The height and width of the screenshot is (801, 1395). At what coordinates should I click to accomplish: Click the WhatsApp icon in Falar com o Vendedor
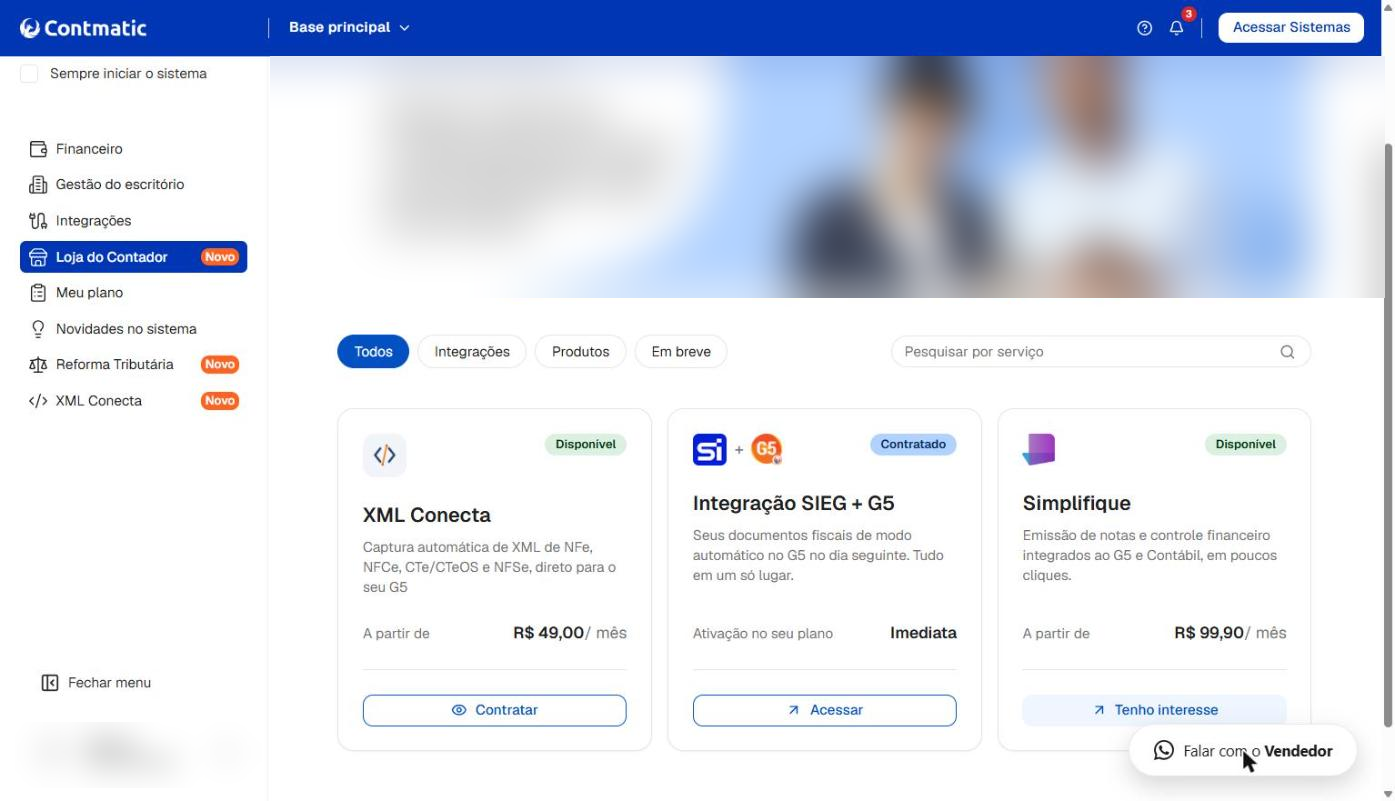(1164, 750)
